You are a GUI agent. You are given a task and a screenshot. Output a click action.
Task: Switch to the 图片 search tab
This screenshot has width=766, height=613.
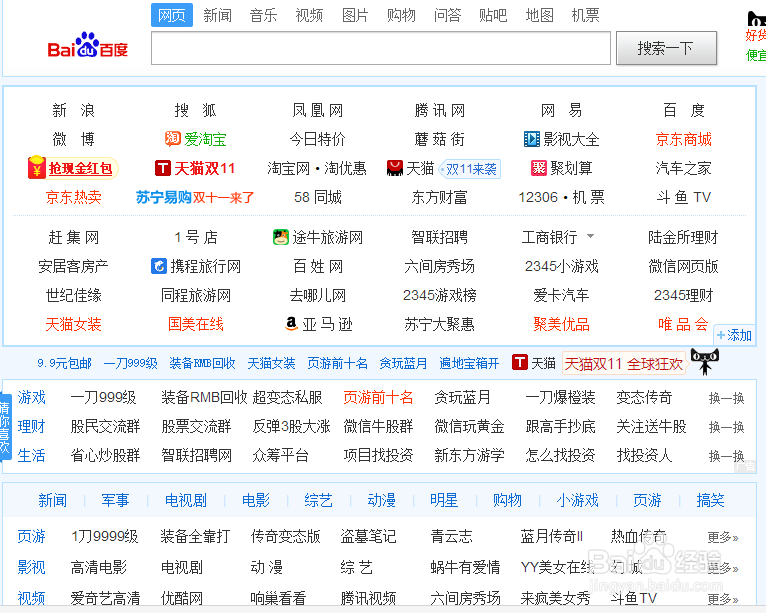pyautogui.click(x=355, y=15)
